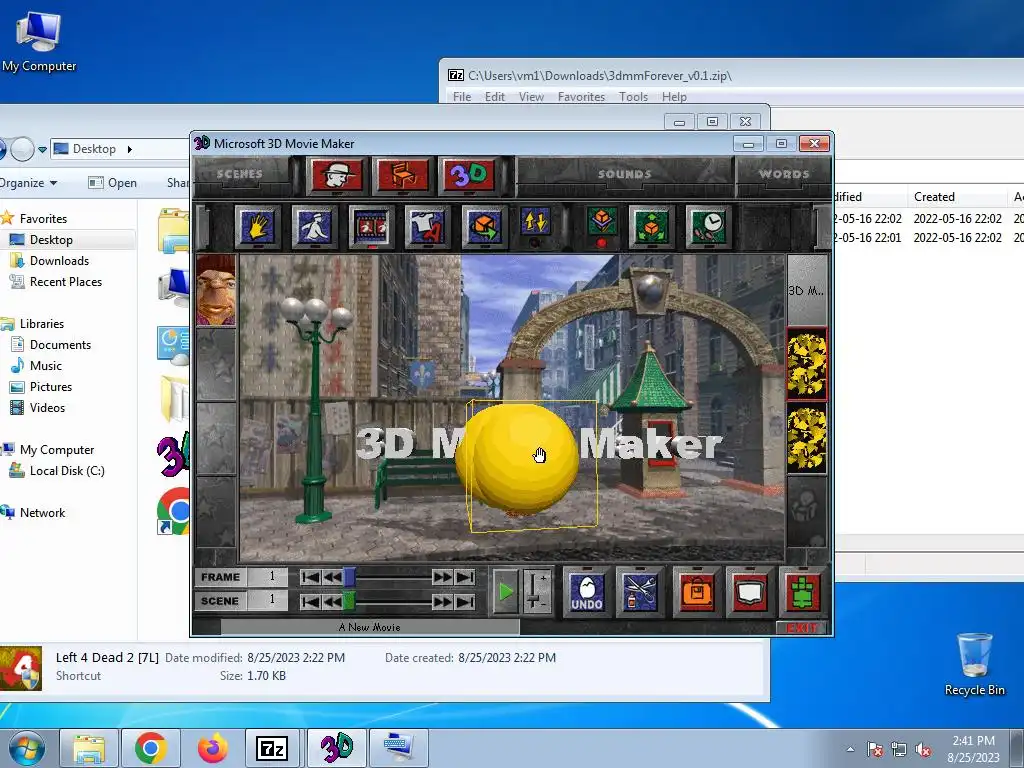Open View menu in 7-Zip window
The height and width of the screenshot is (768, 1024).
(531, 97)
